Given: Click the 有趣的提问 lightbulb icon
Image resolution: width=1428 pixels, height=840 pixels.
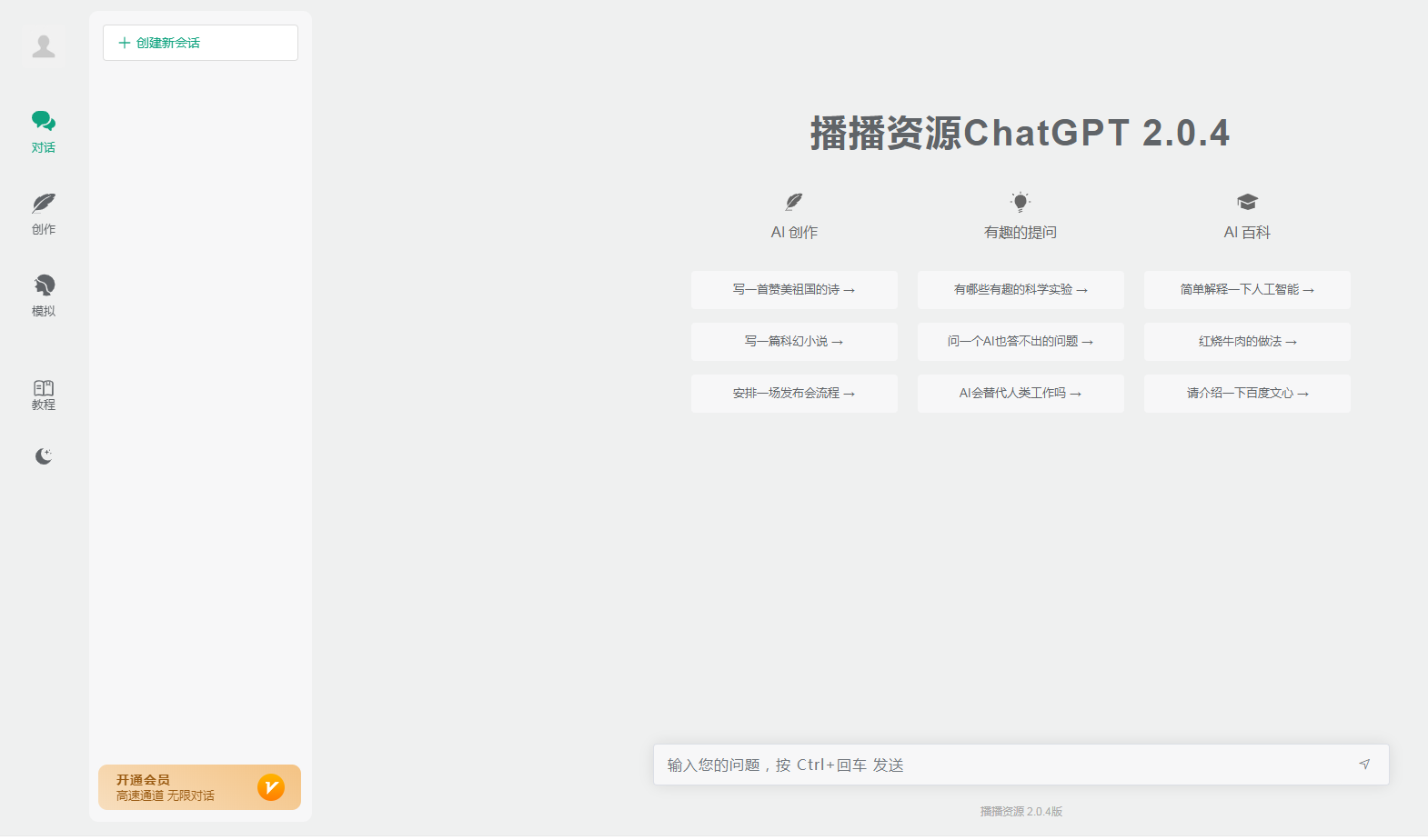Looking at the screenshot, I should pyautogui.click(x=1021, y=201).
